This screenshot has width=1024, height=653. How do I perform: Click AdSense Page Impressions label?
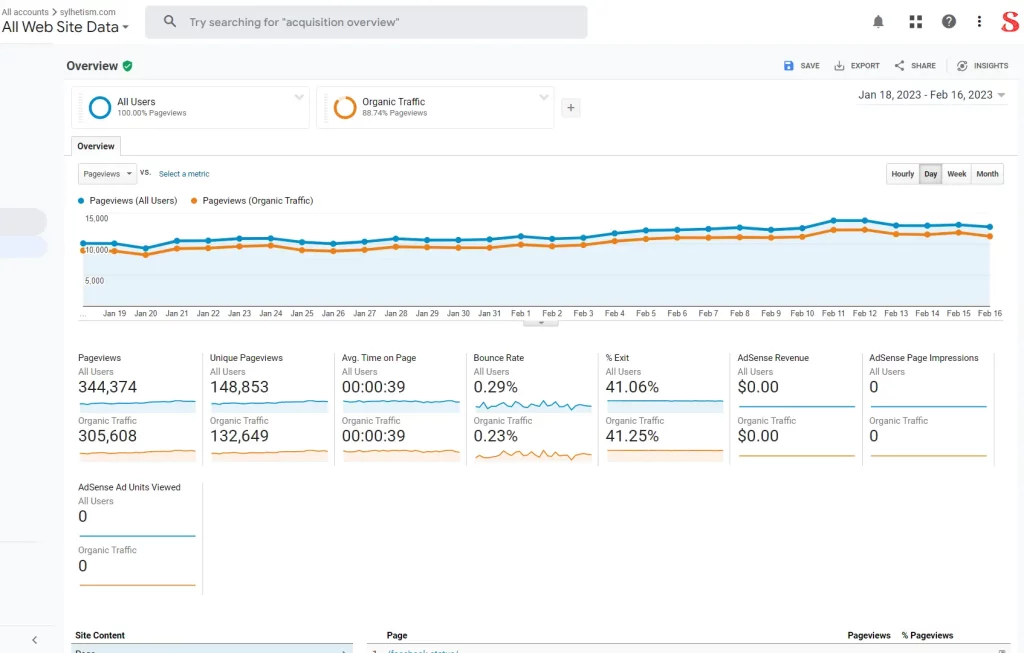click(x=923, y=358)
